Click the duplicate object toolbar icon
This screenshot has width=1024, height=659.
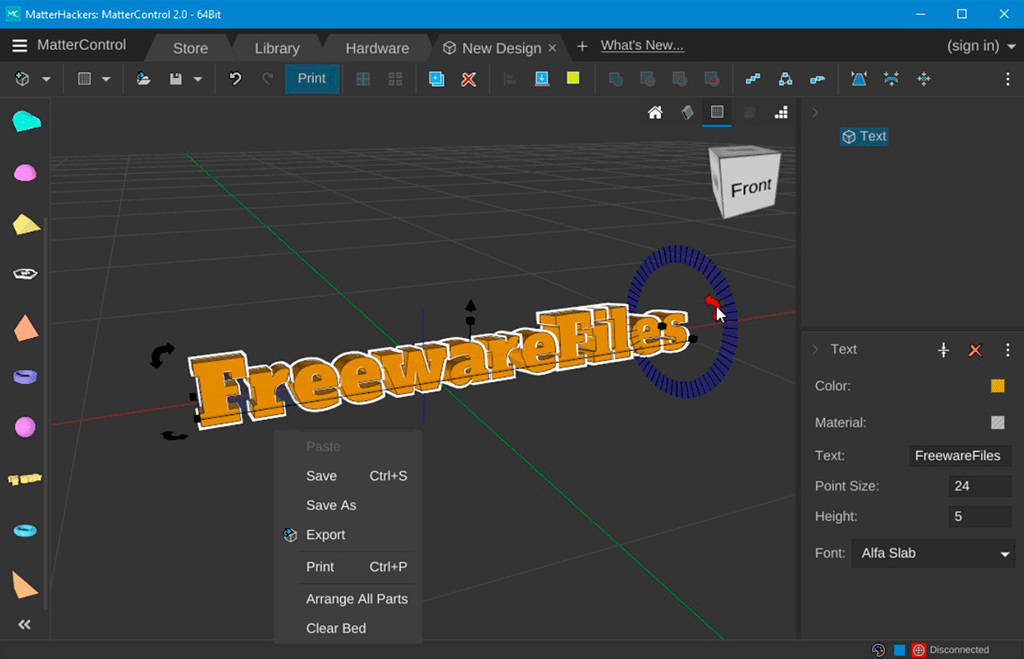tap(437, 78)
